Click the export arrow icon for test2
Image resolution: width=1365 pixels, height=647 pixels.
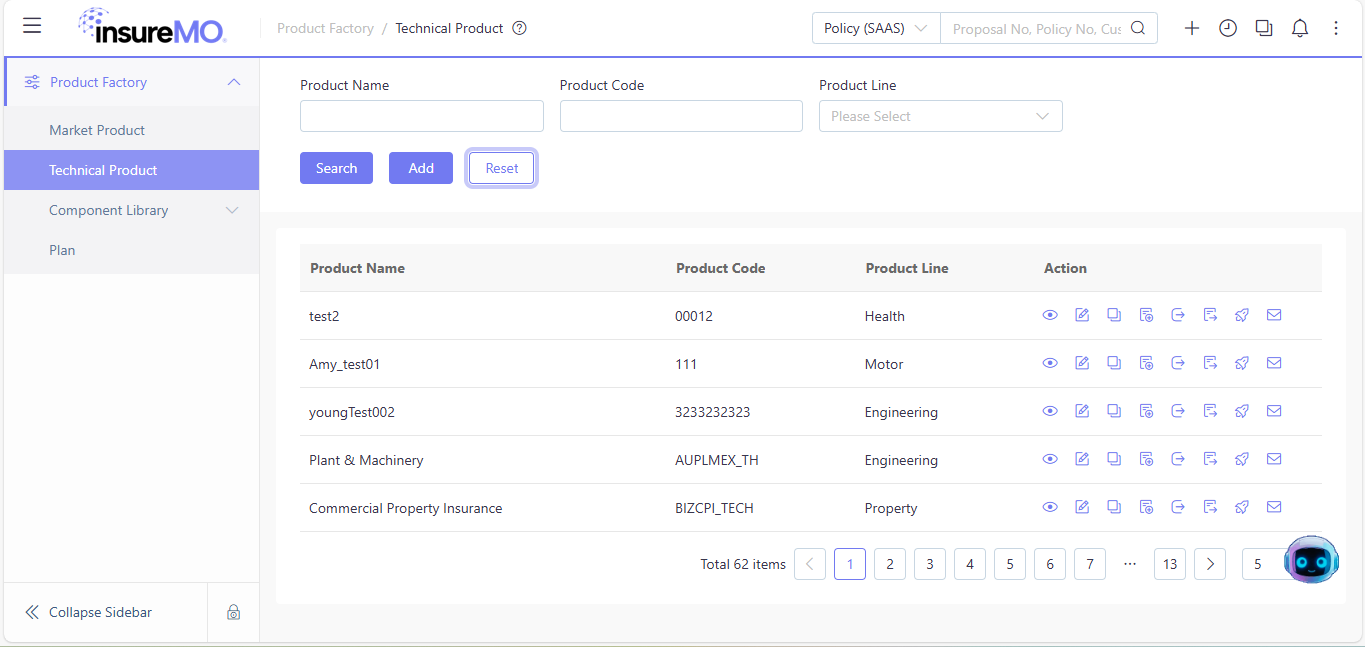1178,315
